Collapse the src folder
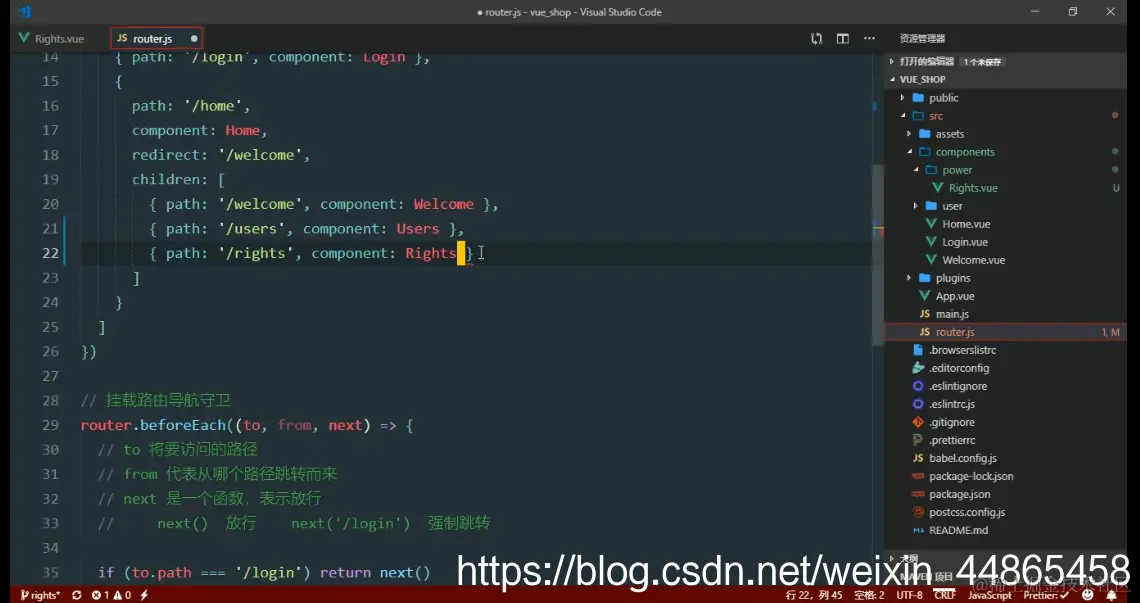Image resolution: width=1140 pixels, height=603 pixels. [902, 116]
